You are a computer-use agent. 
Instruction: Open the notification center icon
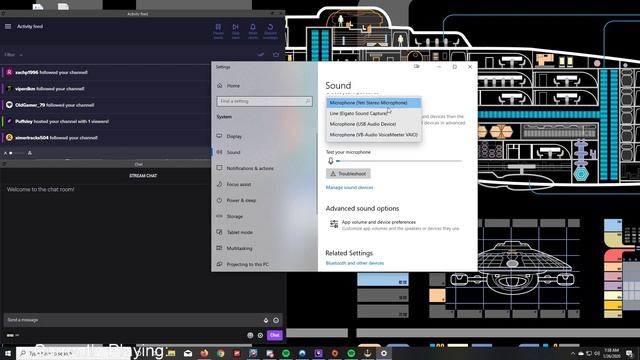pos(629,353)
